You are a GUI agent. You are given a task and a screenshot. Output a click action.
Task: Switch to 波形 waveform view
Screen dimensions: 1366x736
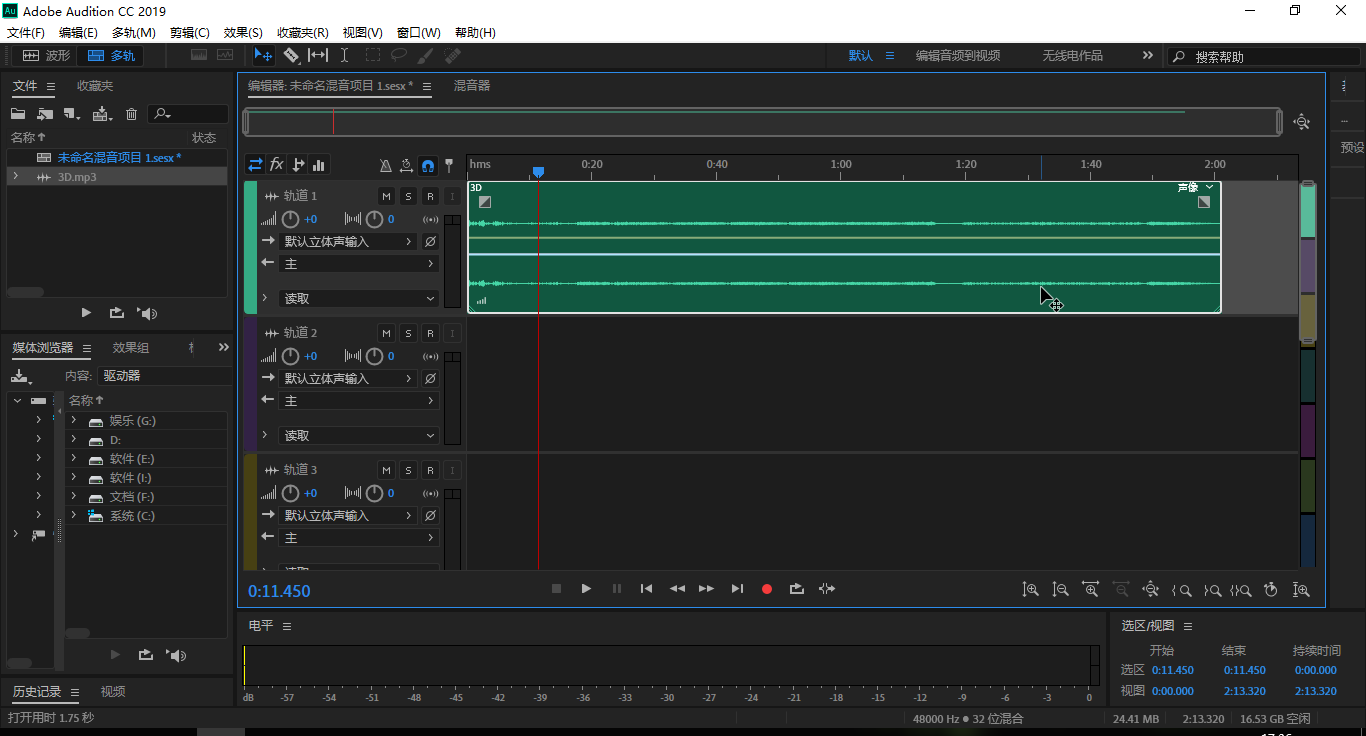(x=46, y=56)
